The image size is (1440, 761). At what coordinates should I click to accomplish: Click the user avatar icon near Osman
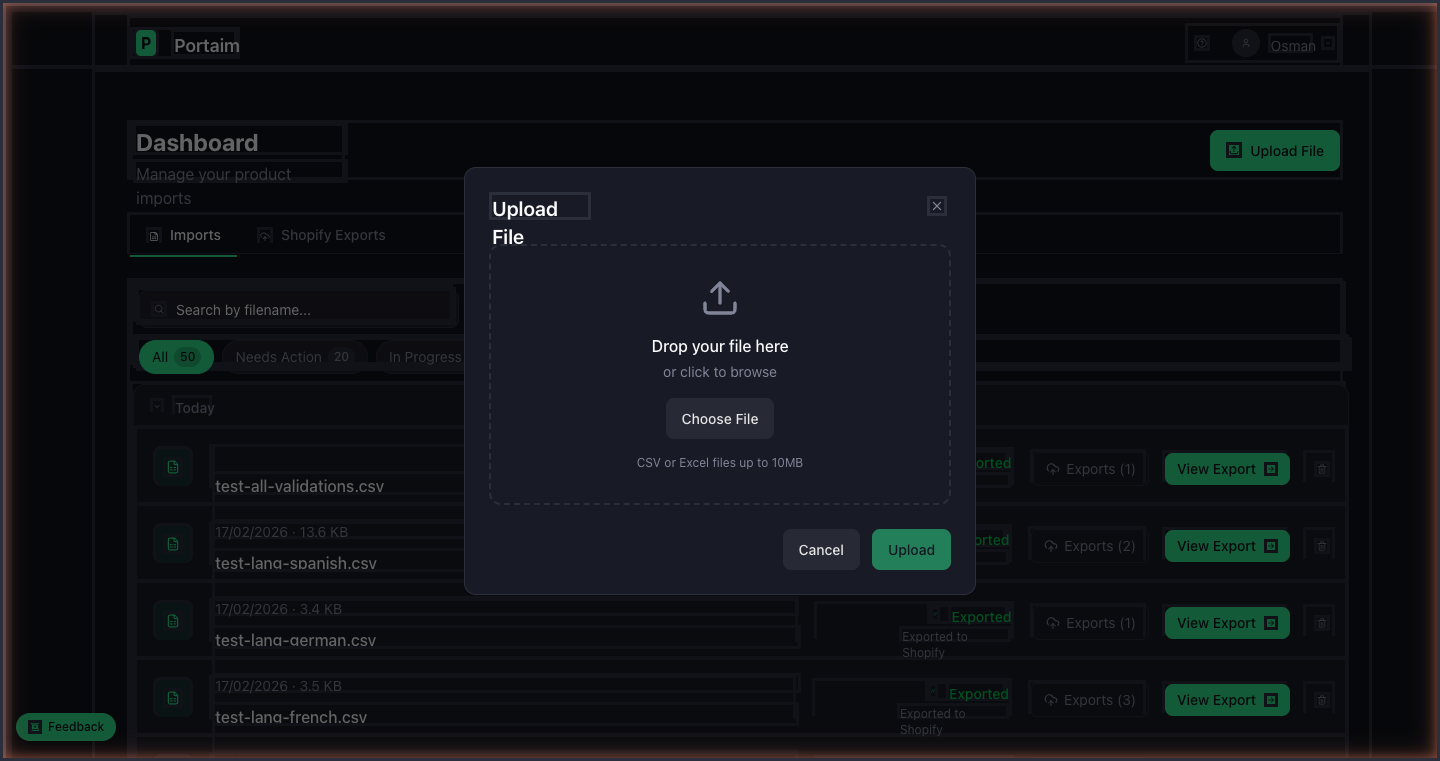pyautogui.click(x=1245, y=43)
